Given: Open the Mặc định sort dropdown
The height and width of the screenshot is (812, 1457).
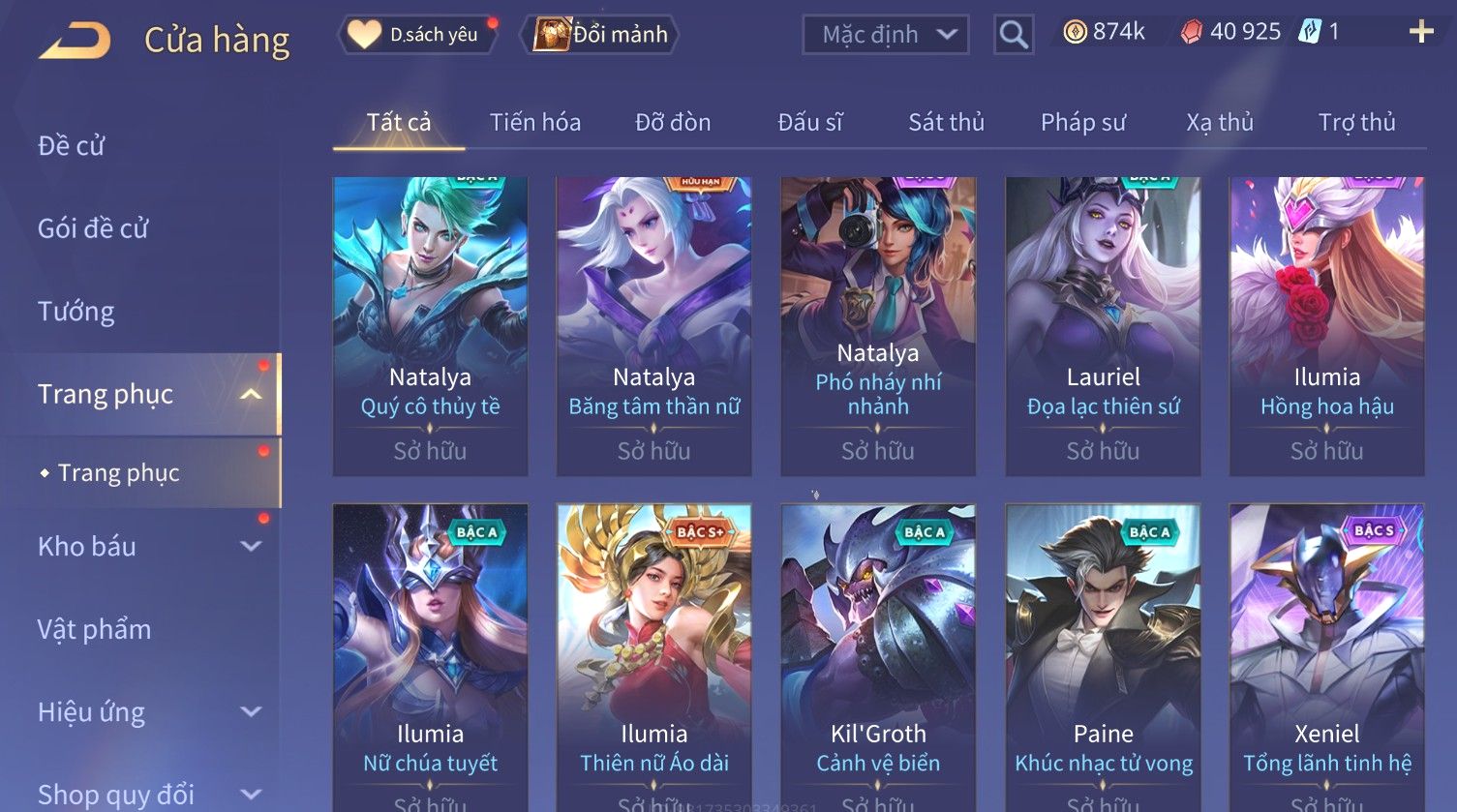Looking at the screenshot, I should click(x=885, y=35).
